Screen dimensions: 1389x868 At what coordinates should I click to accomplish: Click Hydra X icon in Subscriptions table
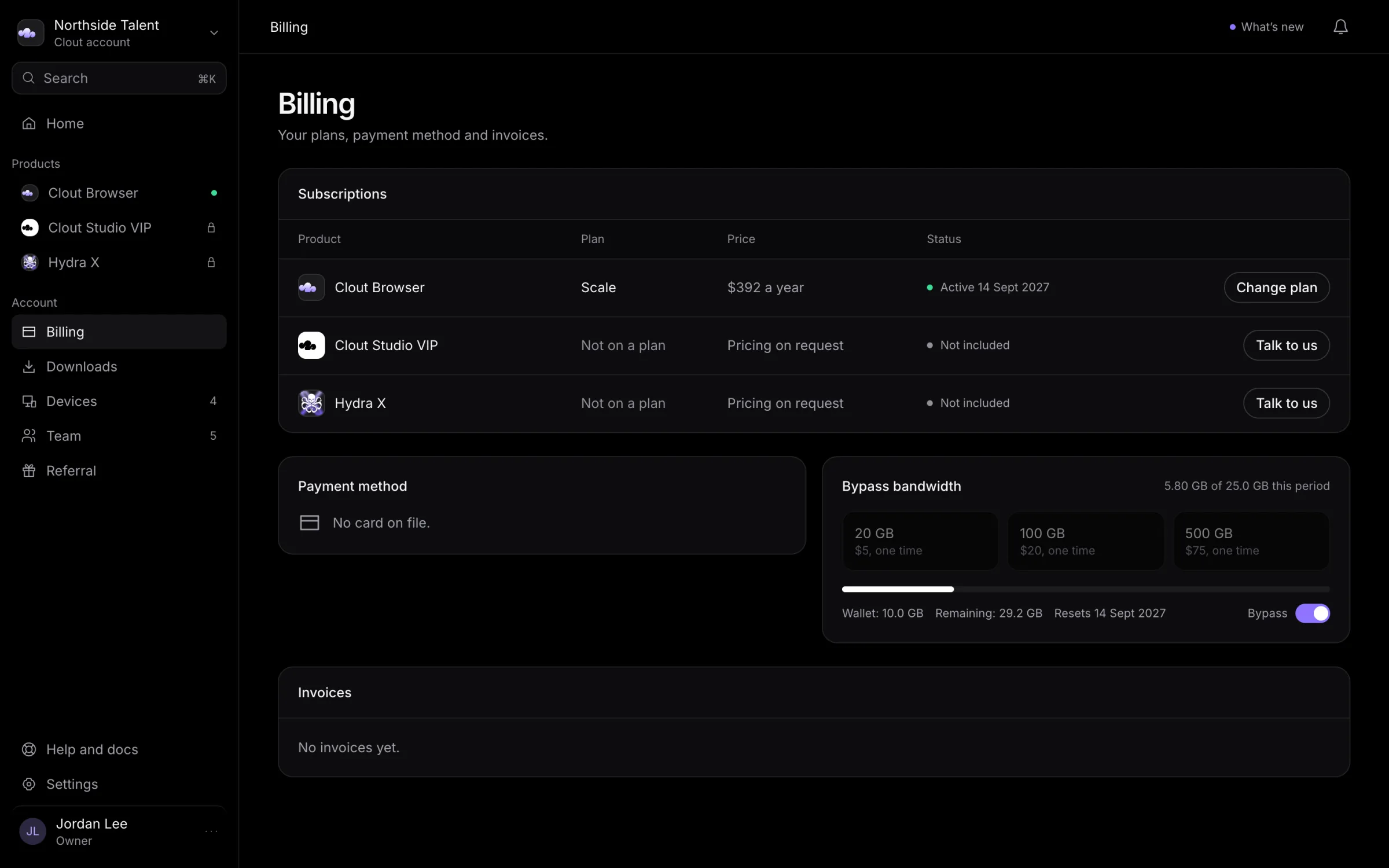click(311, 403)
